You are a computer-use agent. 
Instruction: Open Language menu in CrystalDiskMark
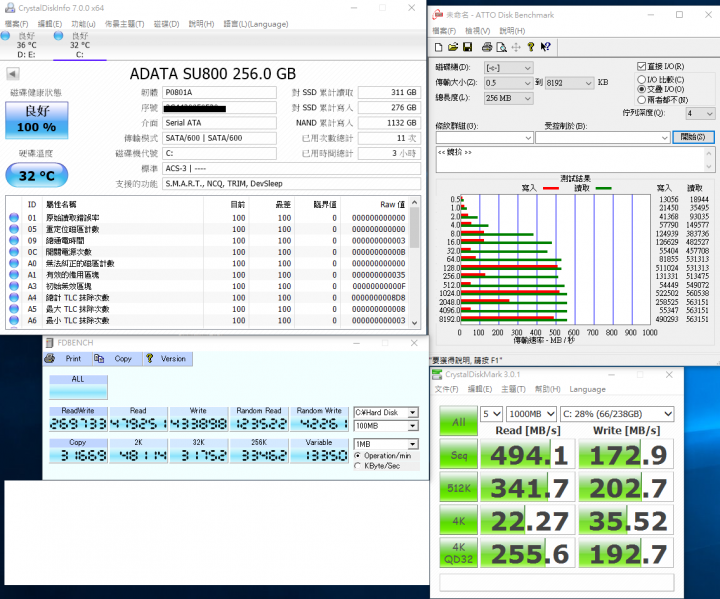click(x=587, y=389)
